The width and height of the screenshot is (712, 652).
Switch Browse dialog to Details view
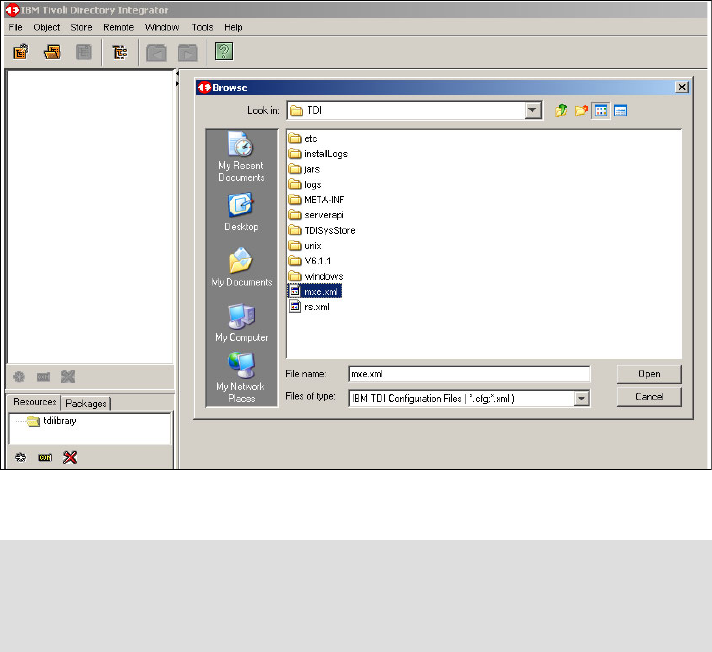coord(620,110)
